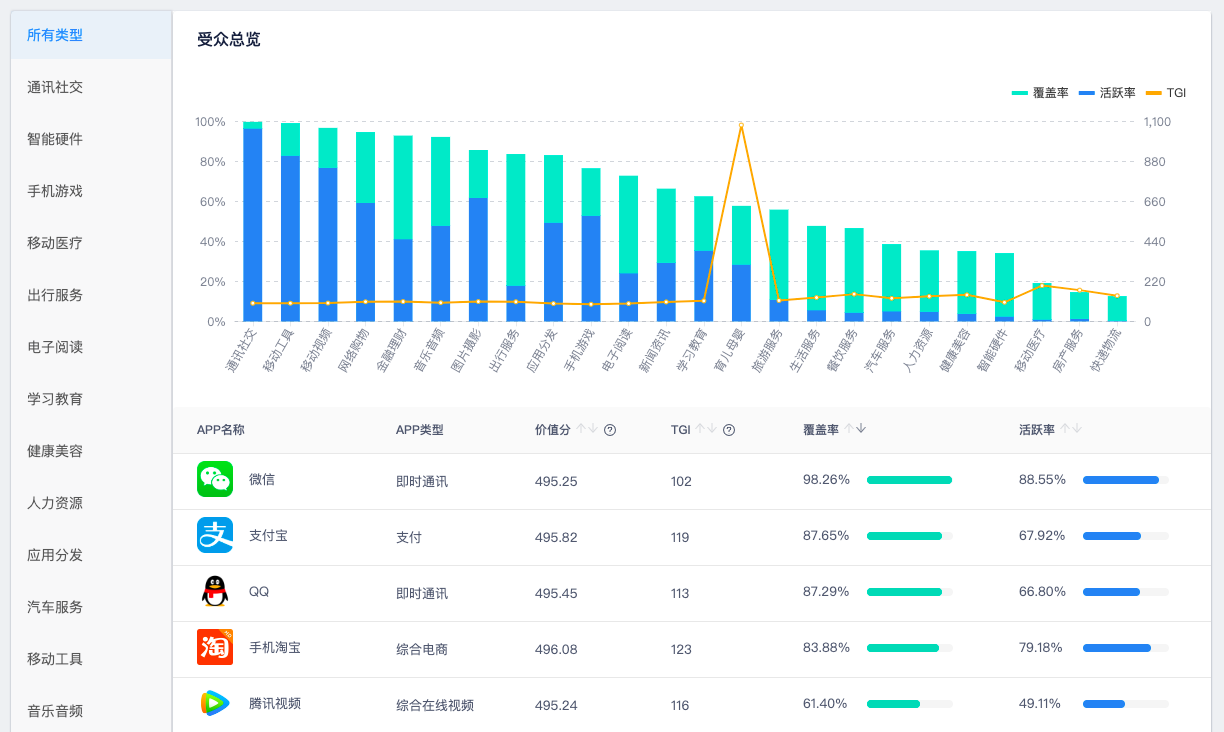Click the TGI peak point above 育儿母婴
The image size is (1224, 732).
coord(741,126)
